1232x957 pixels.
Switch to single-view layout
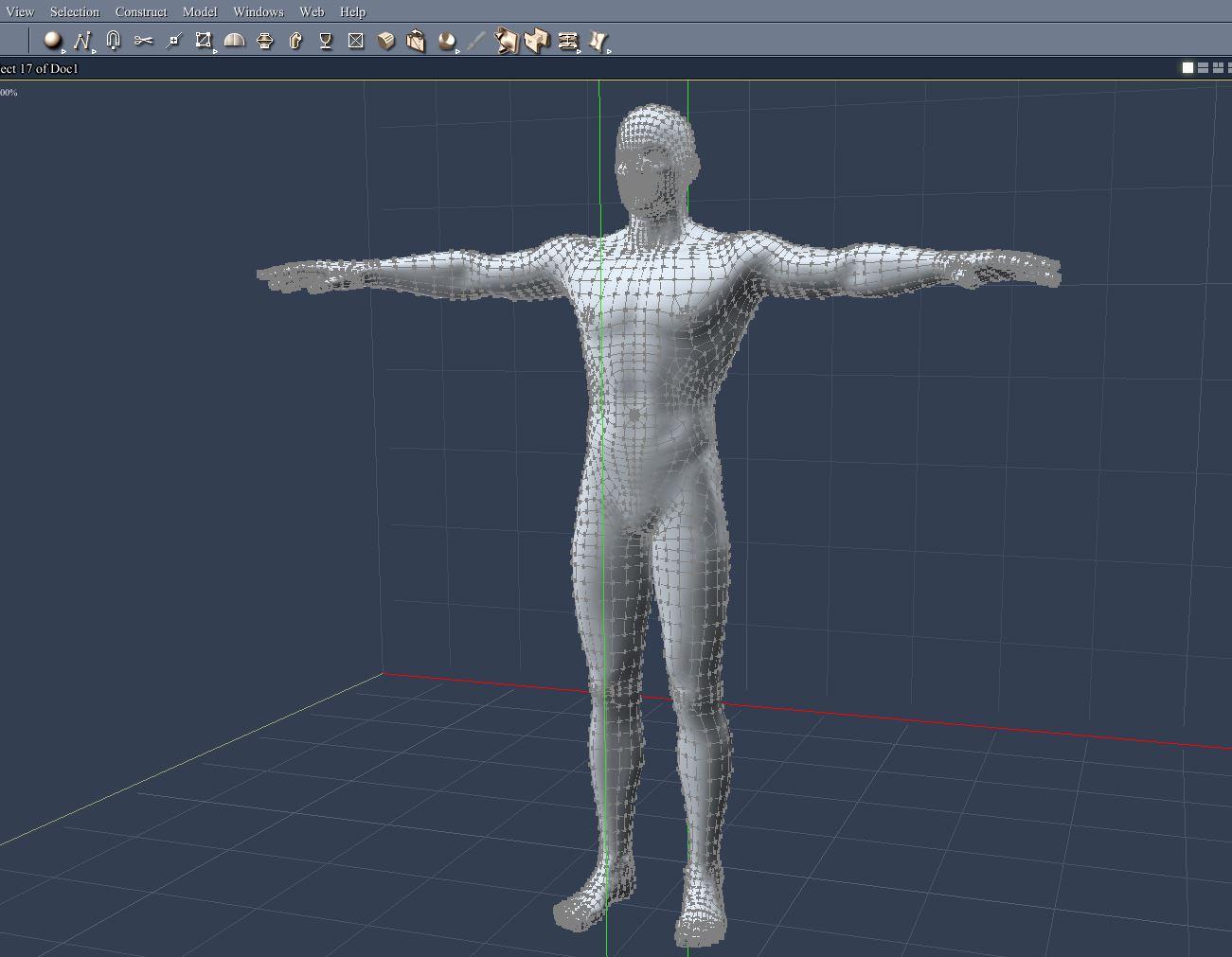[x=1187, y=68]
